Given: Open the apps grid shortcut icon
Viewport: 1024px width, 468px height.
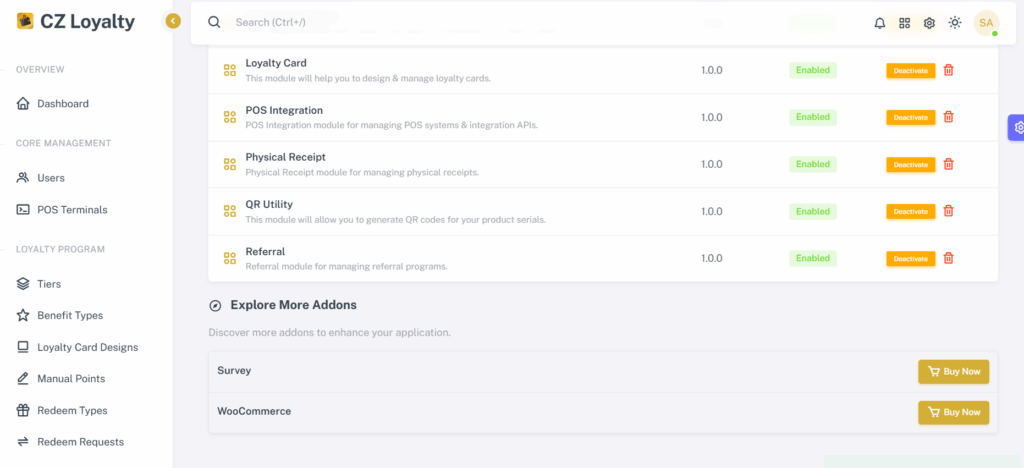Looking at the screenshot, I should point(904,23).
